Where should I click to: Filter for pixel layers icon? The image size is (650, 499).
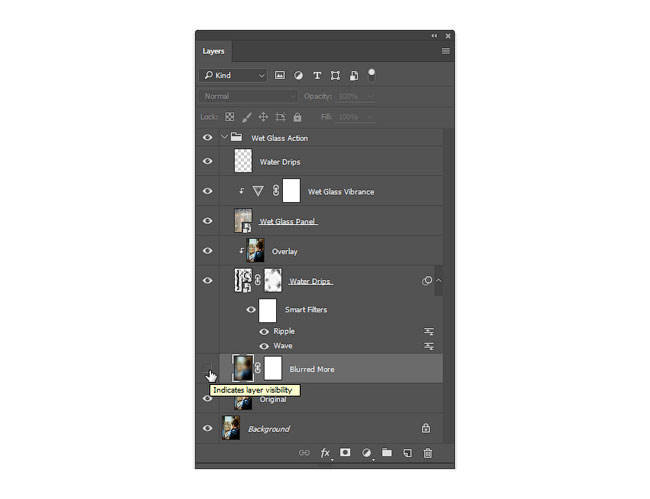tap(280, 75)
